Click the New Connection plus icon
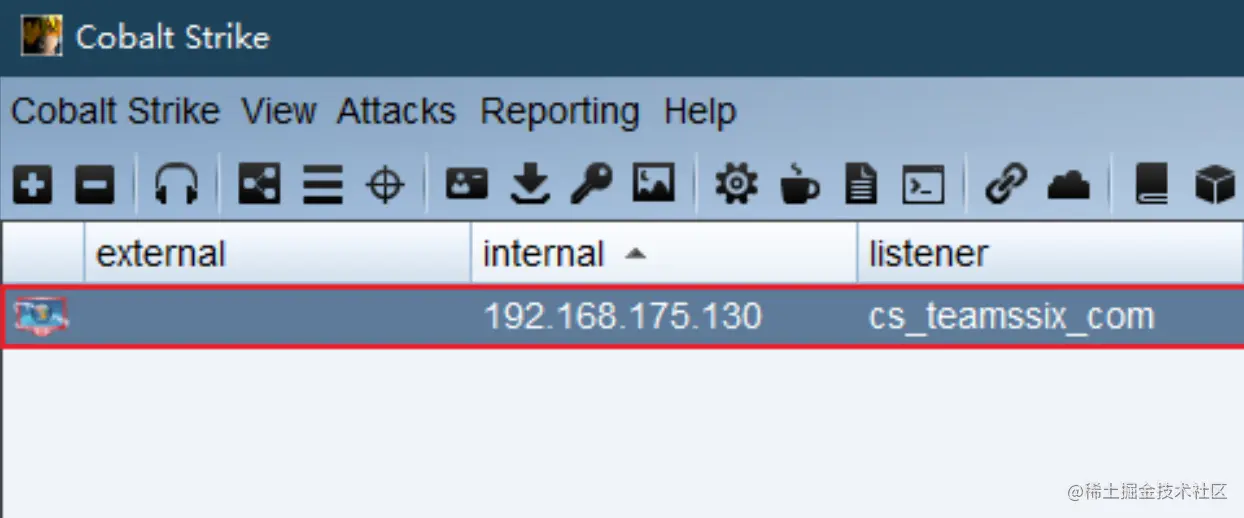This screenshot has height=518, width=1244. pos(32,185)
